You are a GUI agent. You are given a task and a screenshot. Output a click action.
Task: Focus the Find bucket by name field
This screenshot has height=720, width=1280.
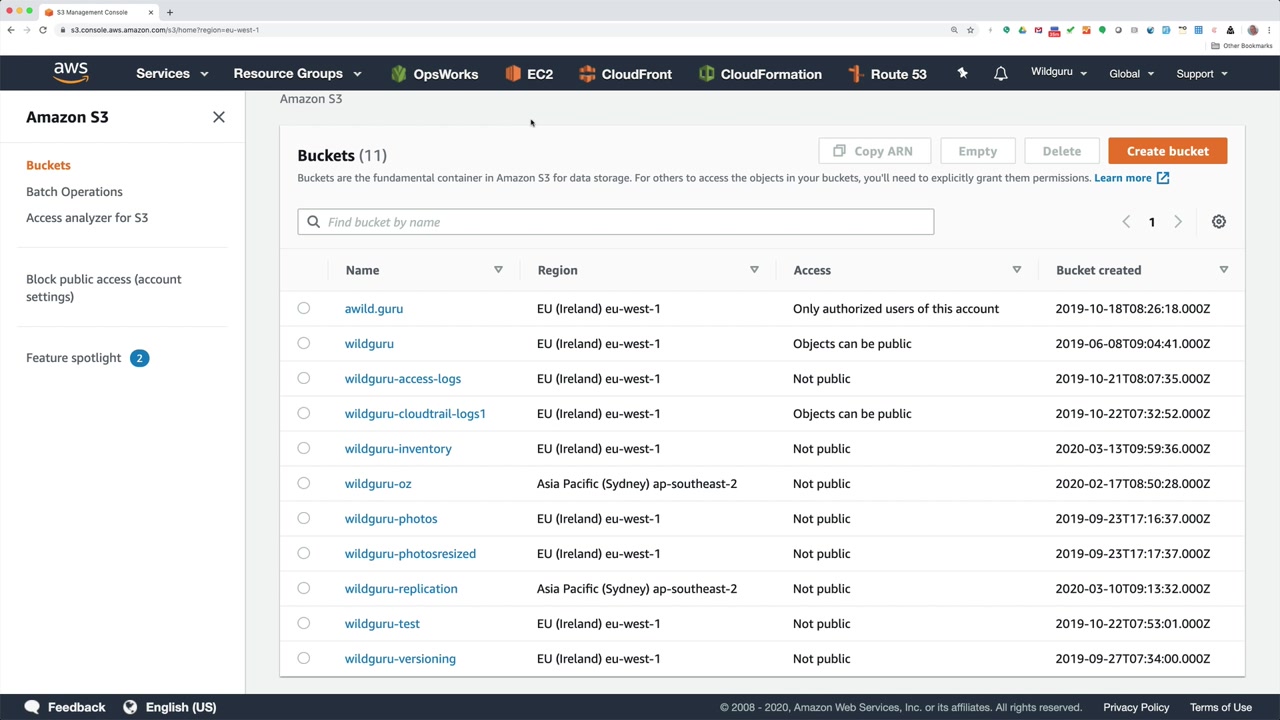click(x=615, y=222)
